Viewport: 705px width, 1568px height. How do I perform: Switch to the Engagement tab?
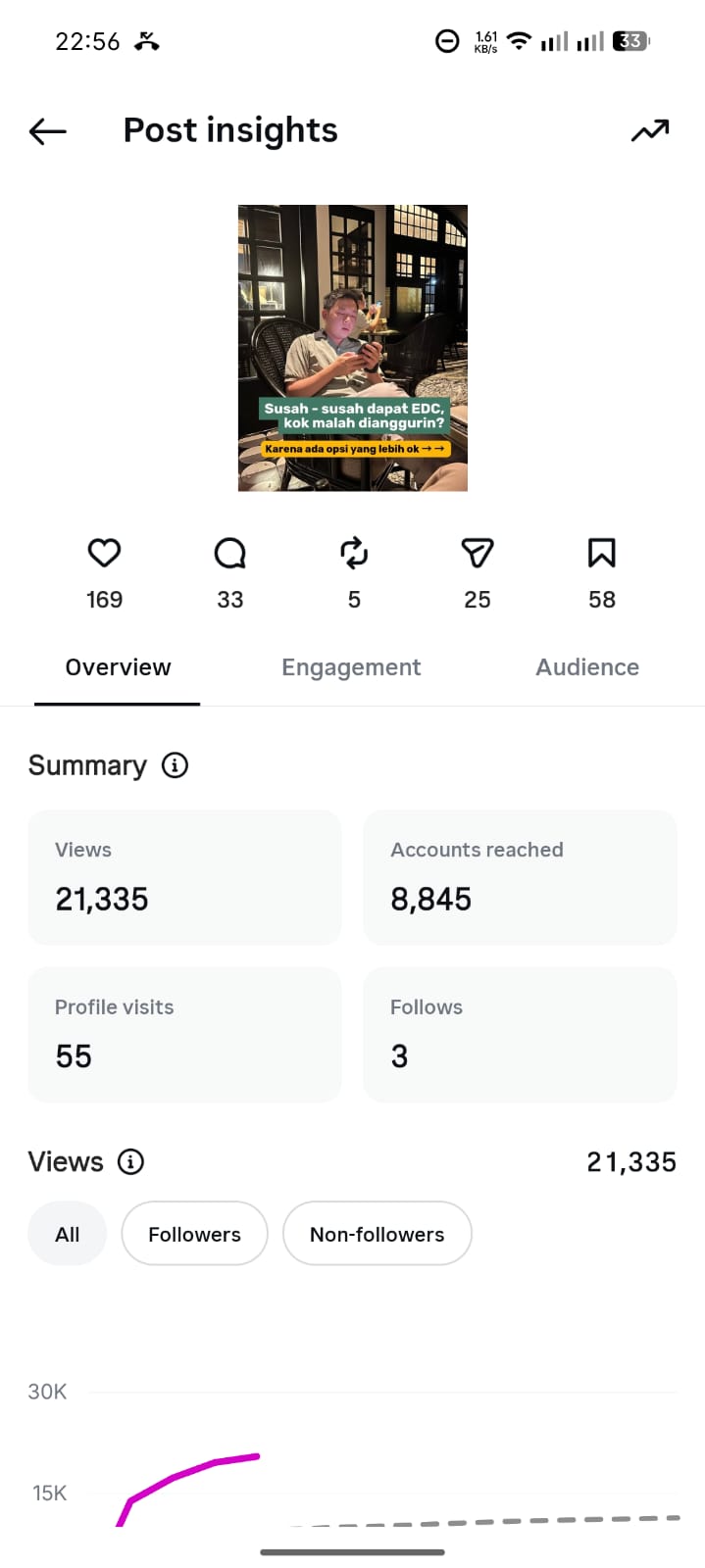coord(351,667)
